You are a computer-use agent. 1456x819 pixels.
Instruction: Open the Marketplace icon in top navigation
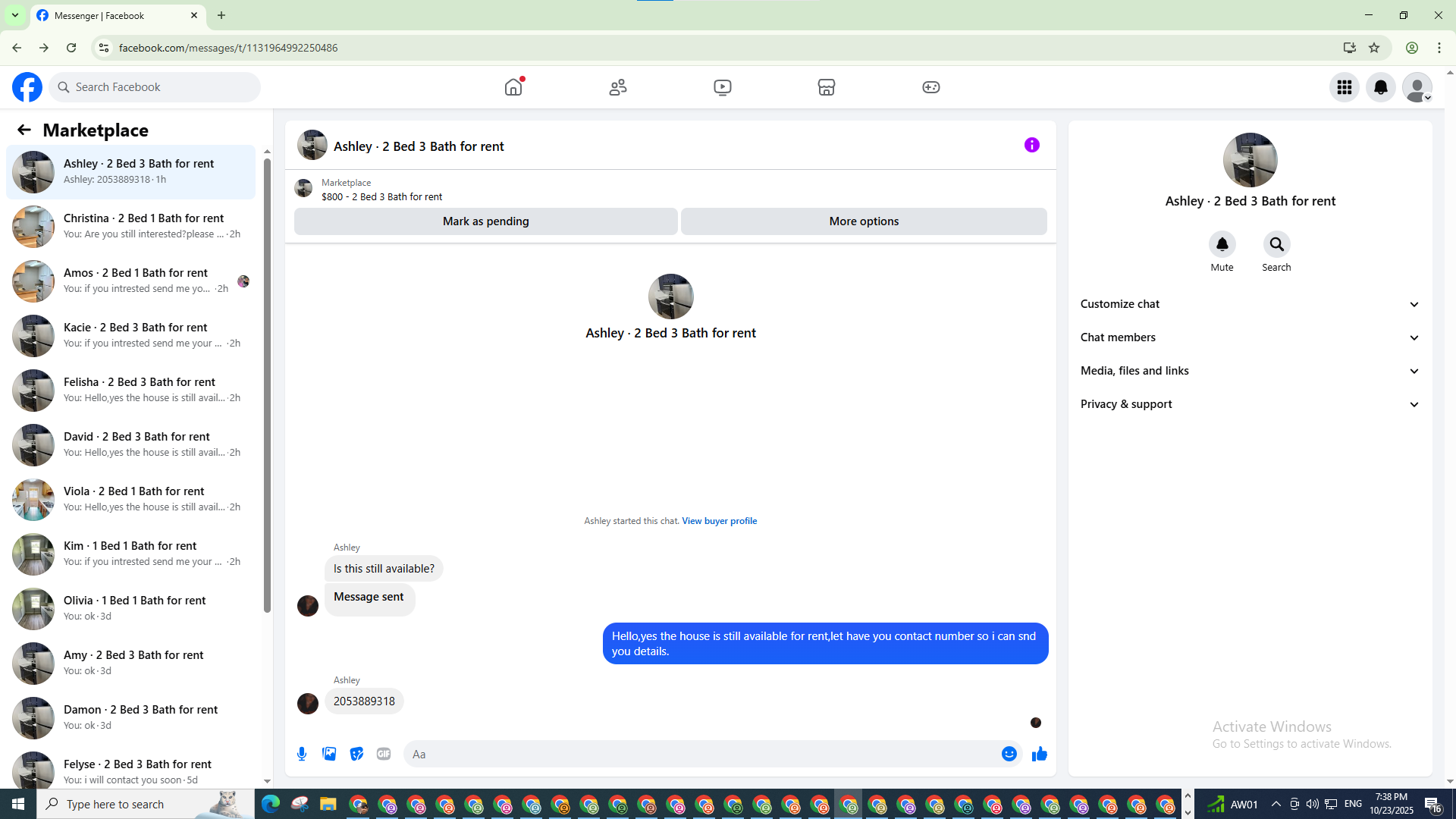click(826, 87)
